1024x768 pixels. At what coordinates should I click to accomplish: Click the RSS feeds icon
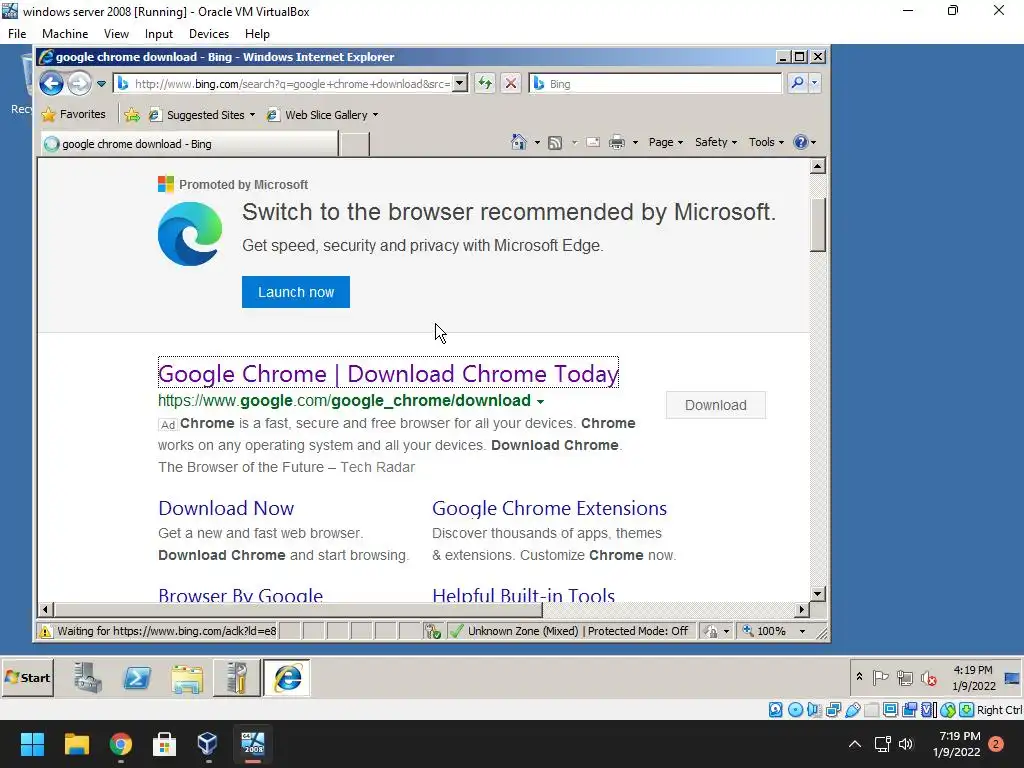point(554,142)
